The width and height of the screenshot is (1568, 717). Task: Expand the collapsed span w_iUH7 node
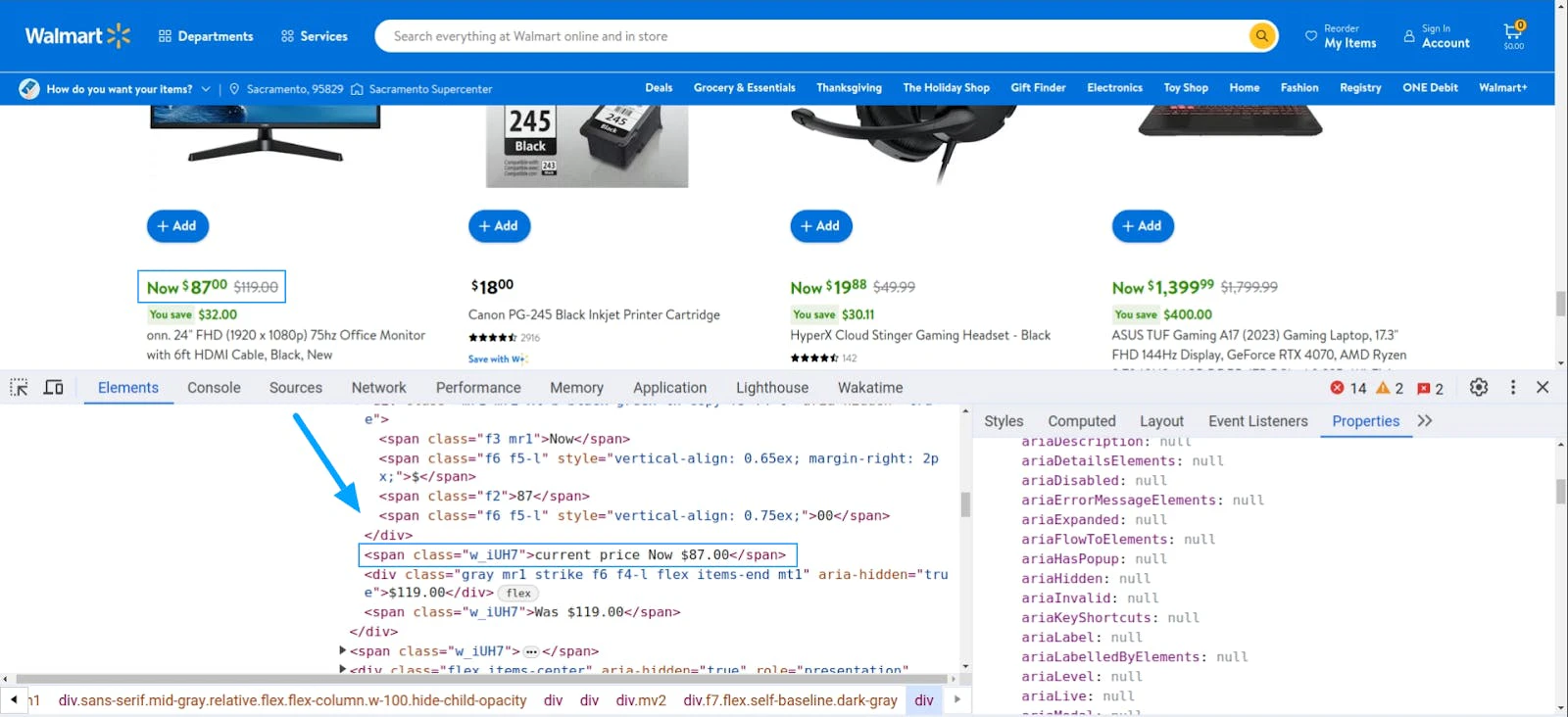tap(343, 650)
